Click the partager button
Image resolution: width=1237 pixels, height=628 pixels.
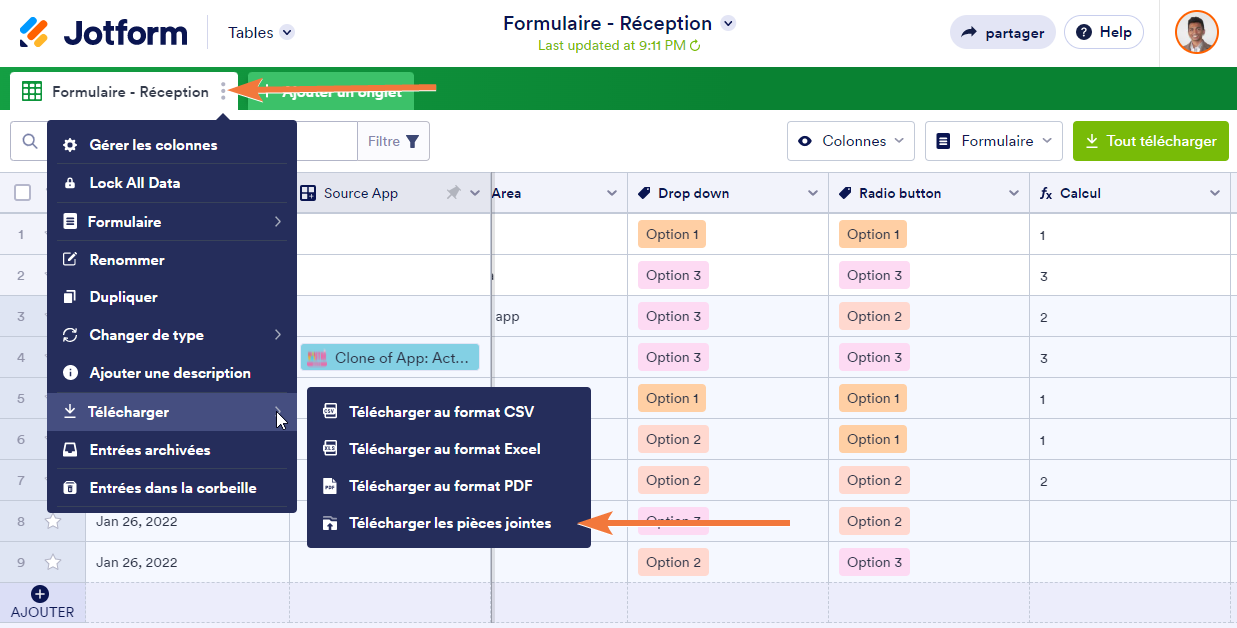coord(1002,33)
